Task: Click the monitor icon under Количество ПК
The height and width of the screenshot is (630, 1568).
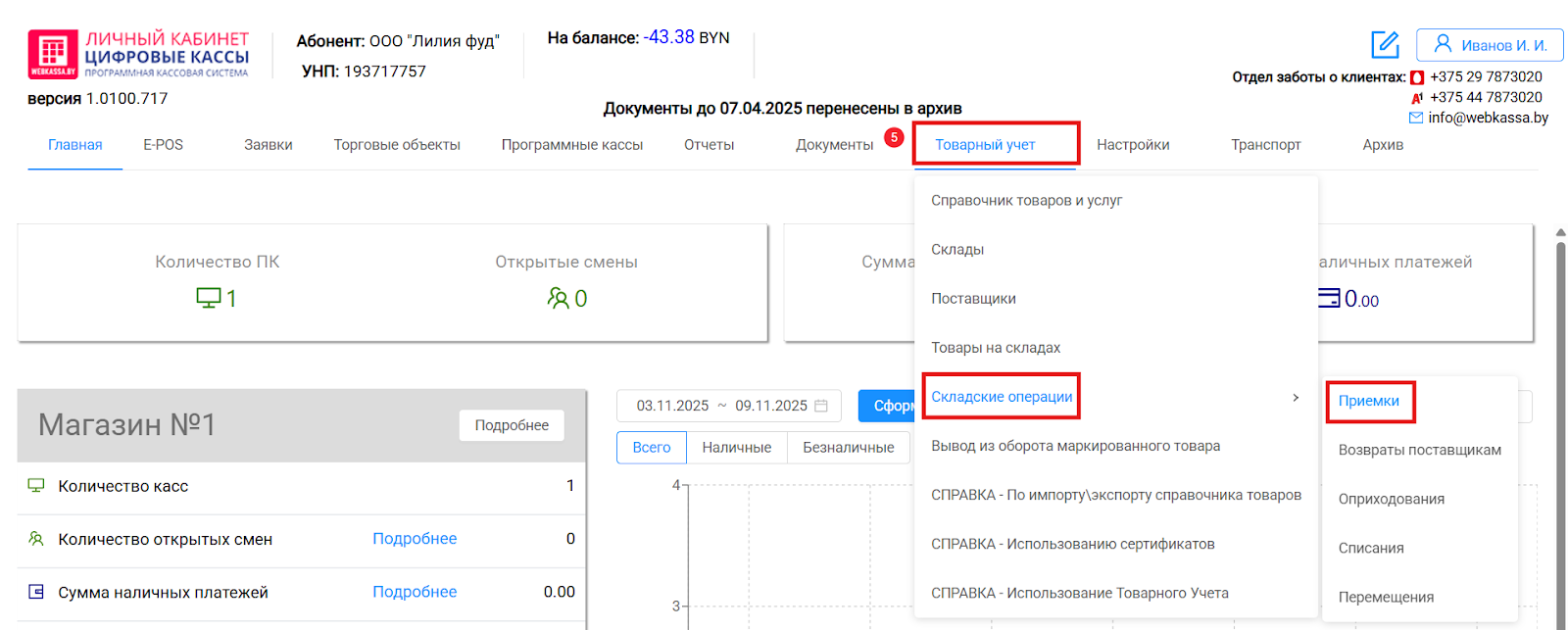Action: [x=208, y=298]
